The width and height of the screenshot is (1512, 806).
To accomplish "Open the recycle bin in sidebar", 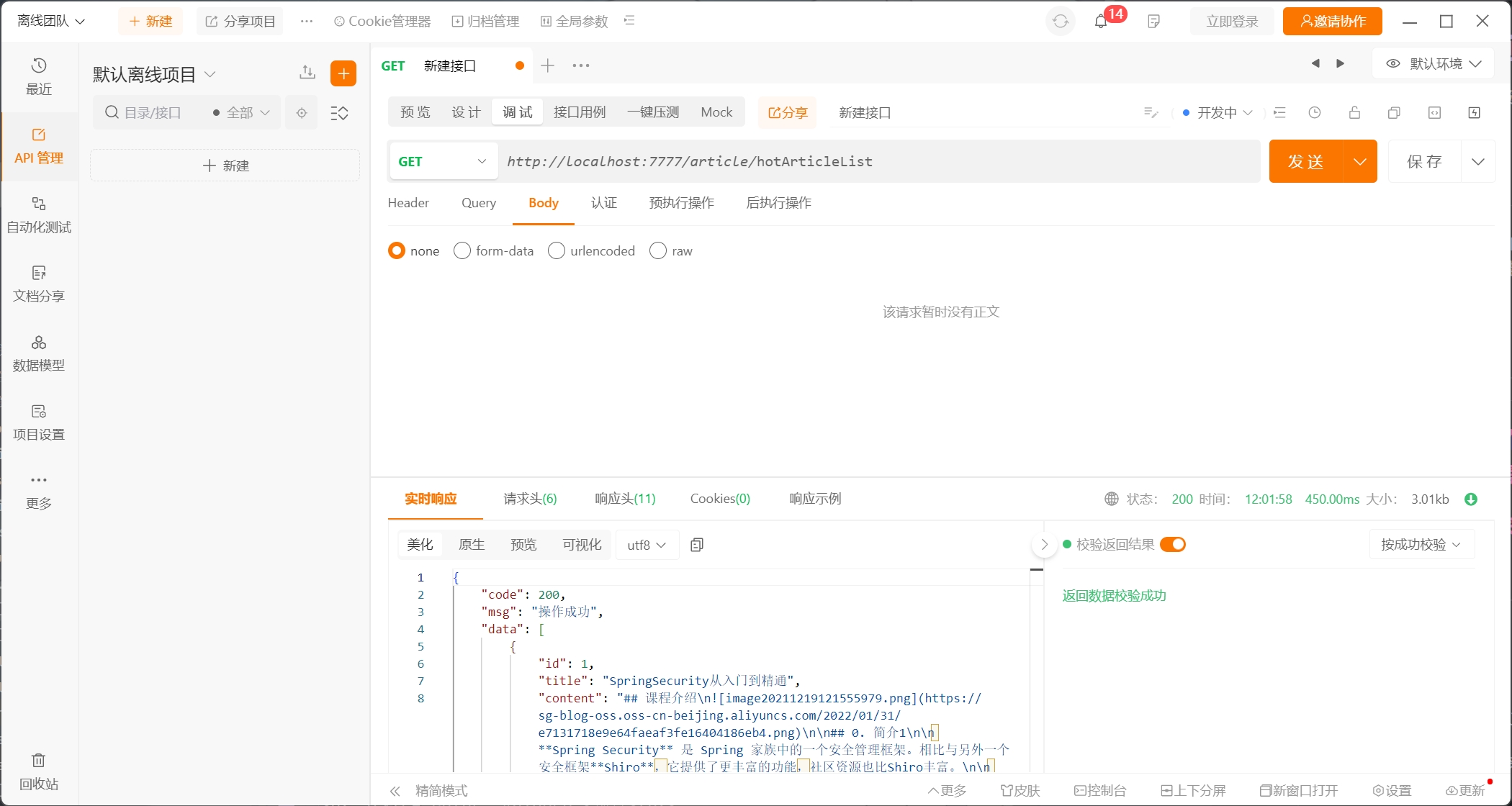I will [x=39, y=771].
